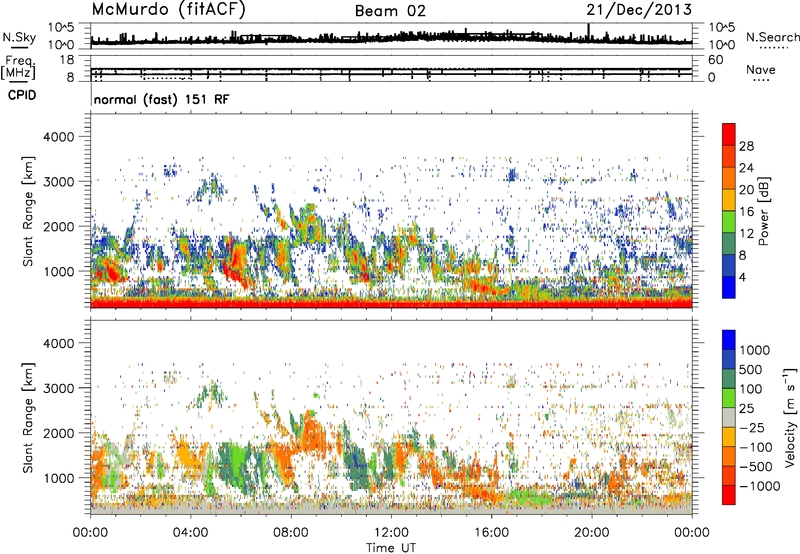Select the 'Nave' legend label
This screenshot has width=800, height=554.
click(x=761, y=70)
